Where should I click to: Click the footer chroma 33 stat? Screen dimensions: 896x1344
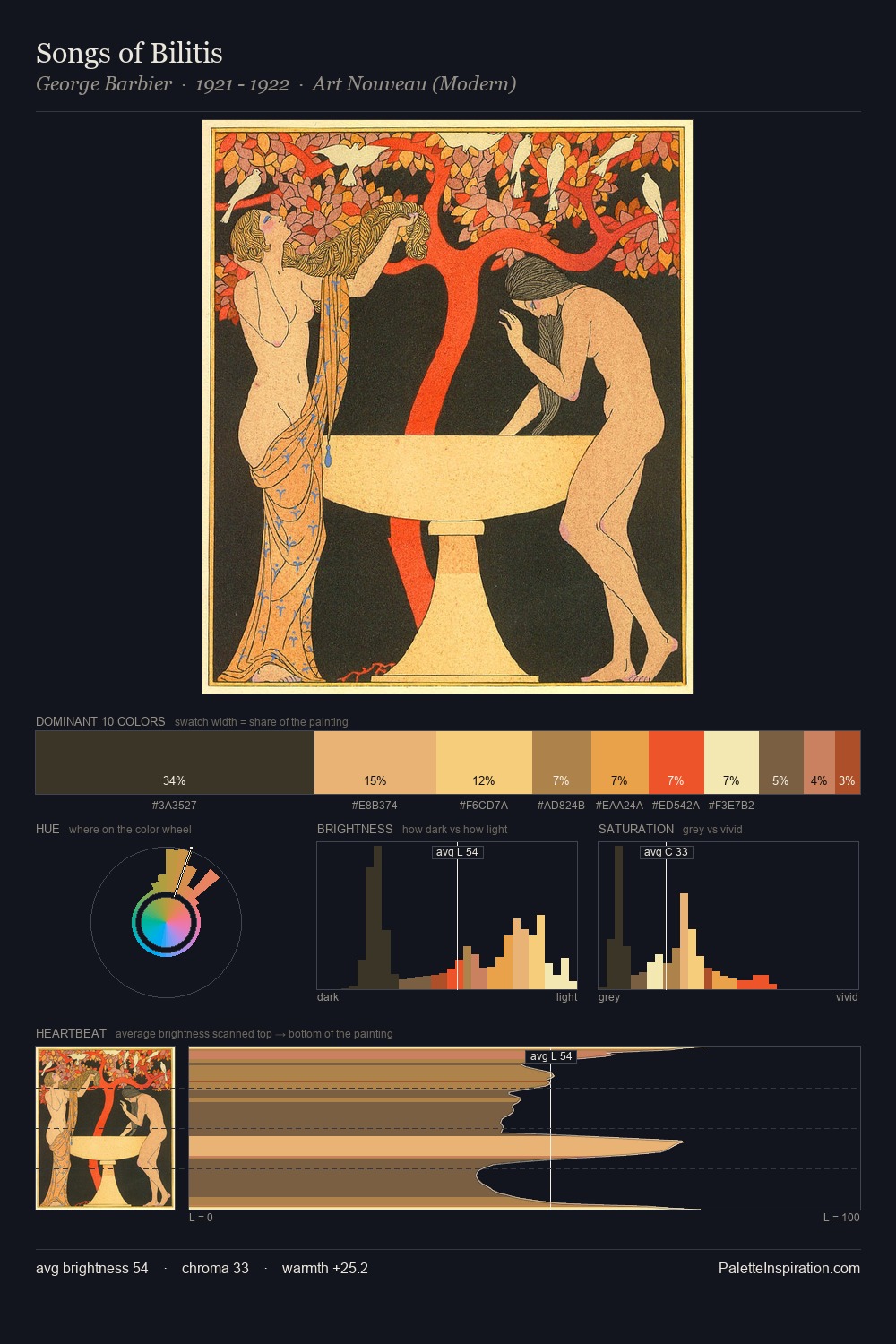215,1268
